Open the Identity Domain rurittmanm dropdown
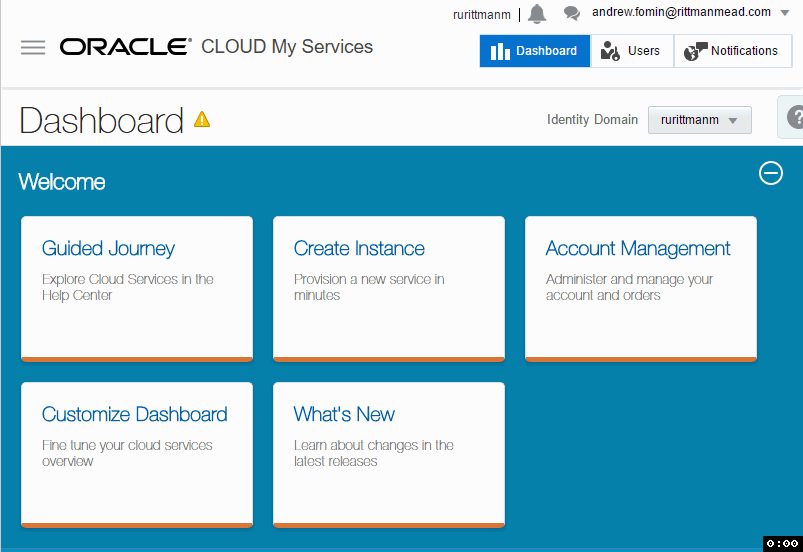The width and height of the screenshot is (803, 552). pos(700,120)
